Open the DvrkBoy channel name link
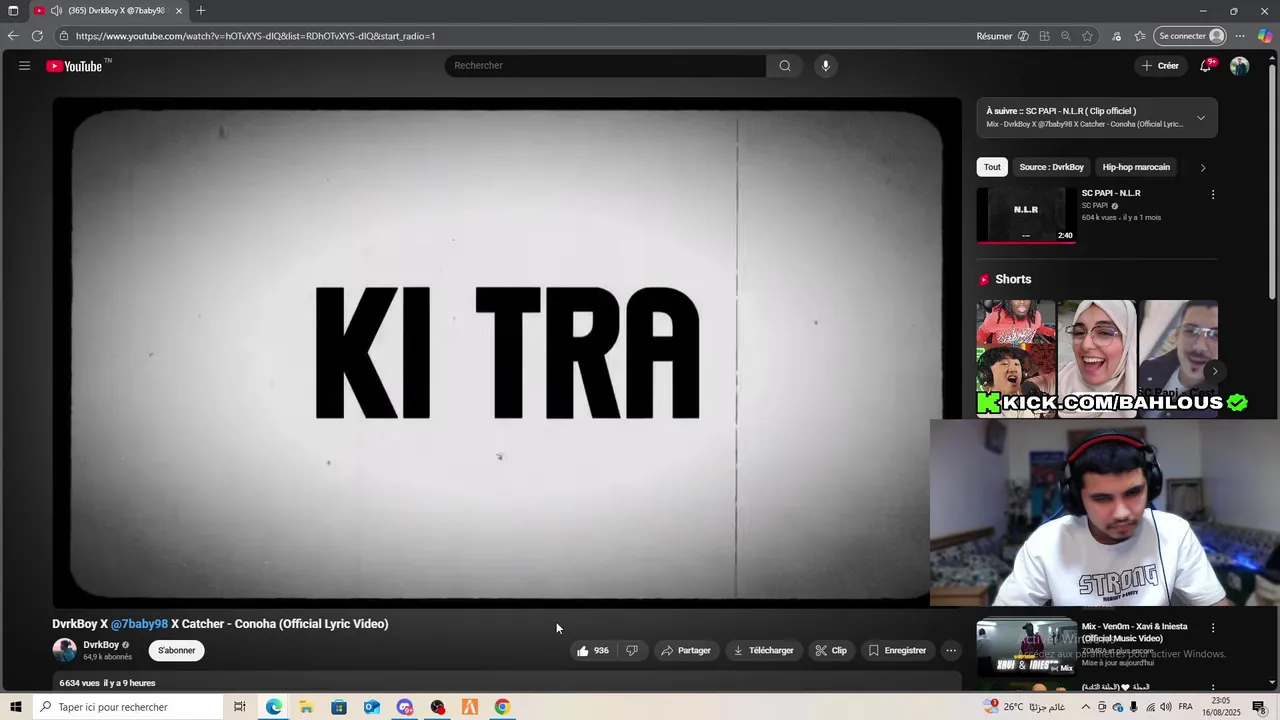Screen dimensions: 1280x720 point(101,645)
